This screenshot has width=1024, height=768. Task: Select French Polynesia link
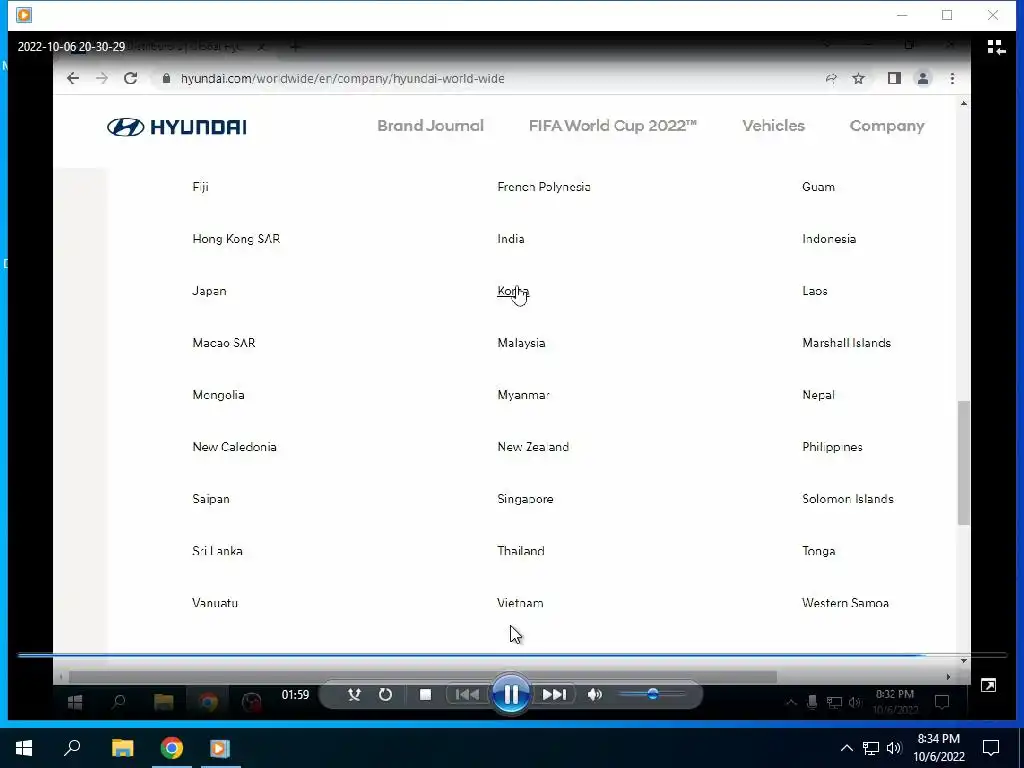point(544,187)
